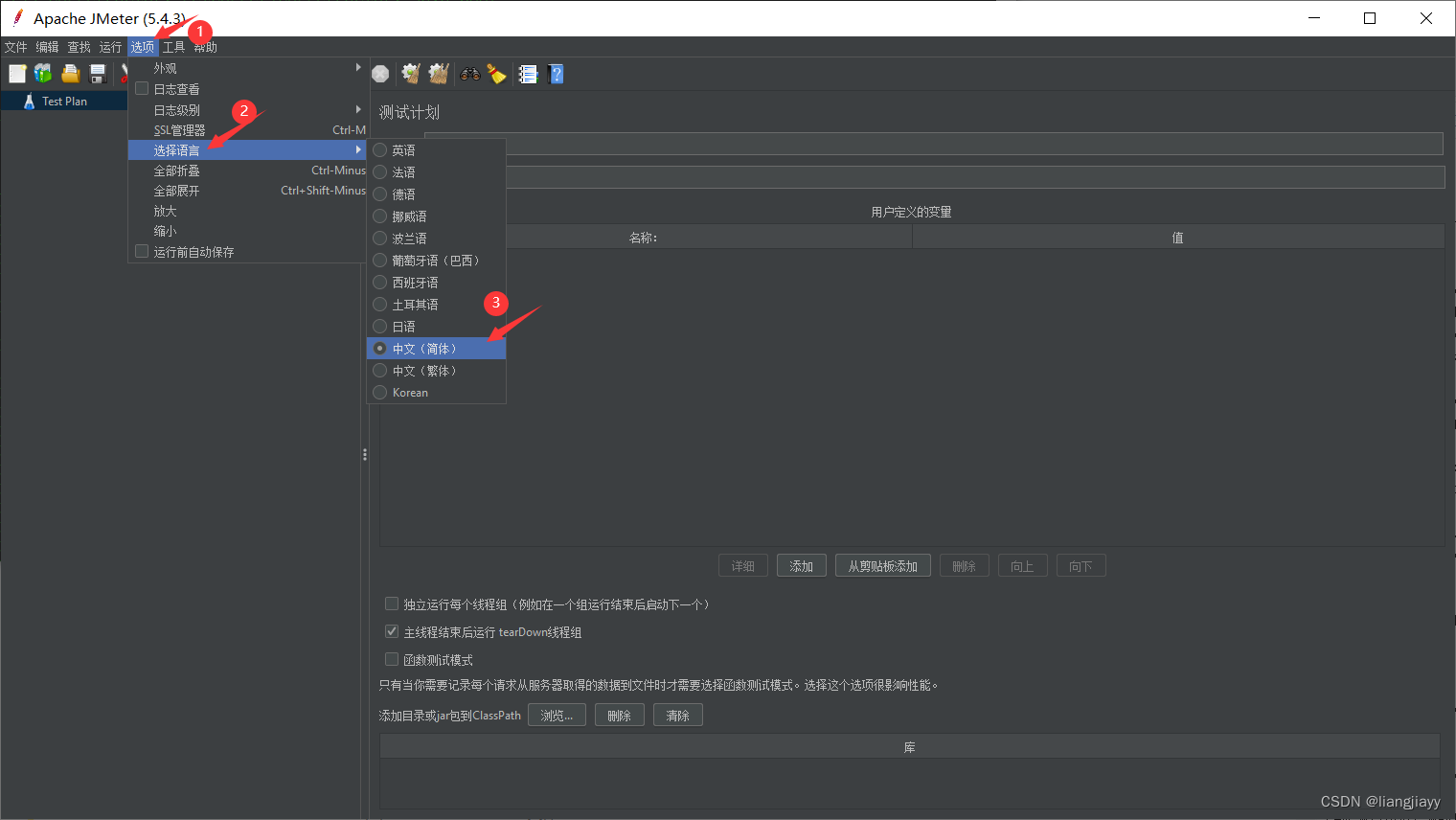Select the 英语 language radio option
This screenshot has height=820, width=1456.
coord(437,150)
